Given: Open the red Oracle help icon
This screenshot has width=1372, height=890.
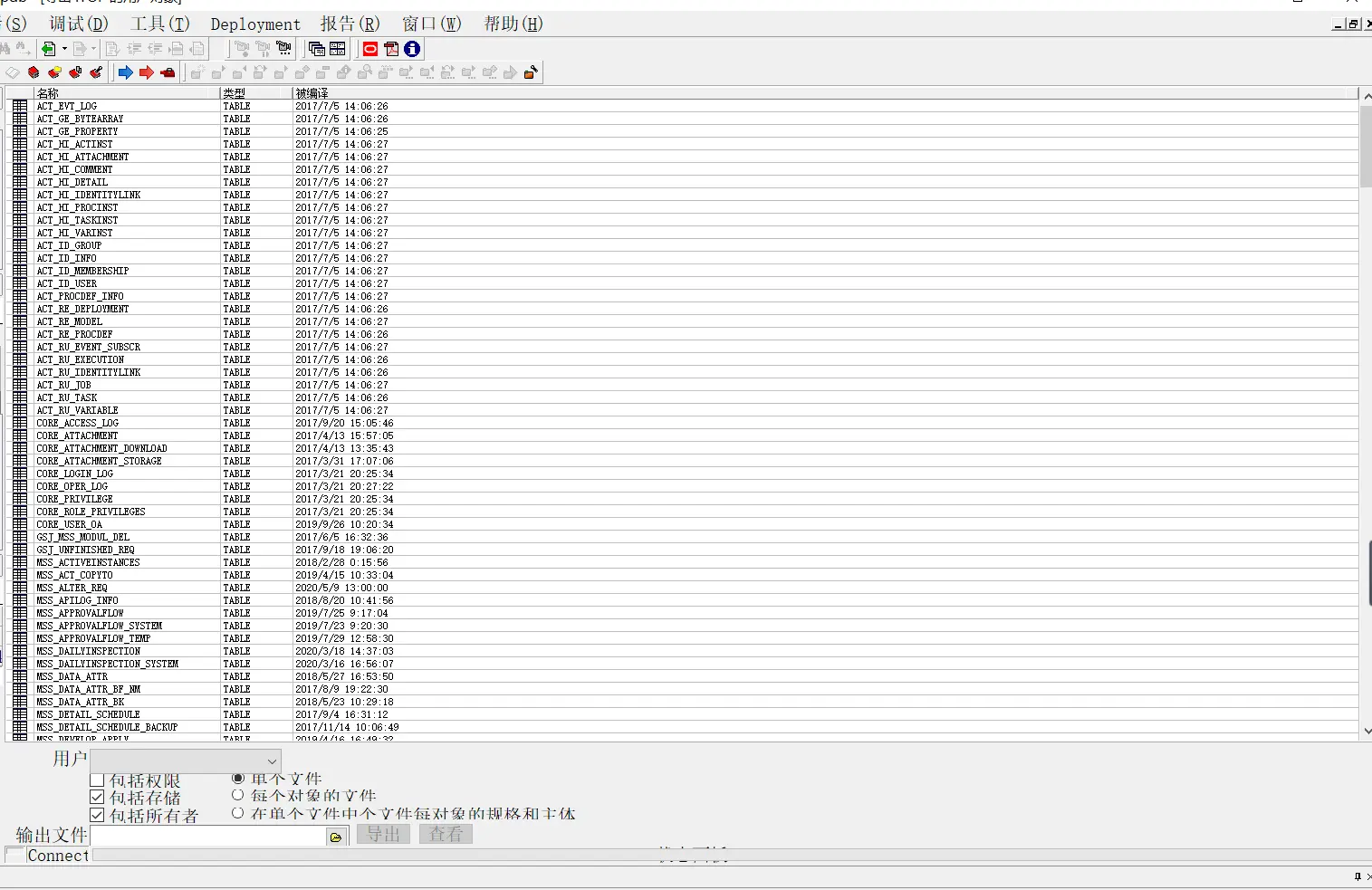Looking at the screenshot, I should pos(370,49).
